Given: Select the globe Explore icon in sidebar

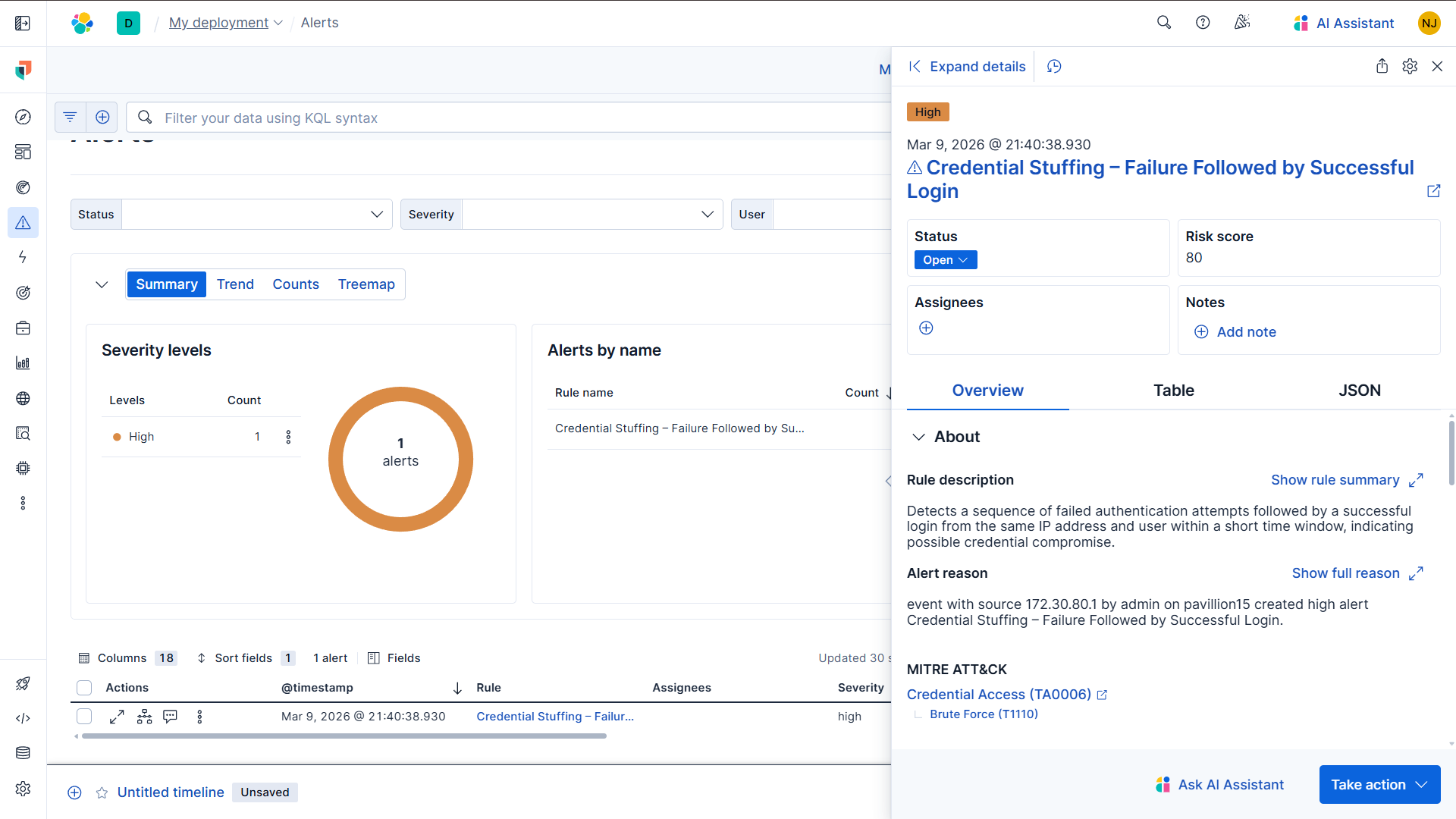Looking at the screenshot, I should 24,398.
